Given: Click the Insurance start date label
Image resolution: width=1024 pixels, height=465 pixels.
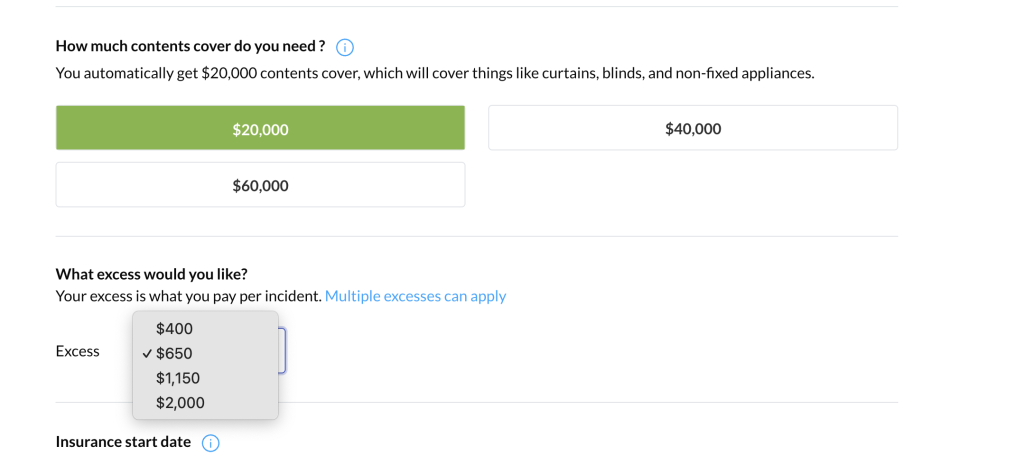Looking at the screenshot, I should click(123, 442).
